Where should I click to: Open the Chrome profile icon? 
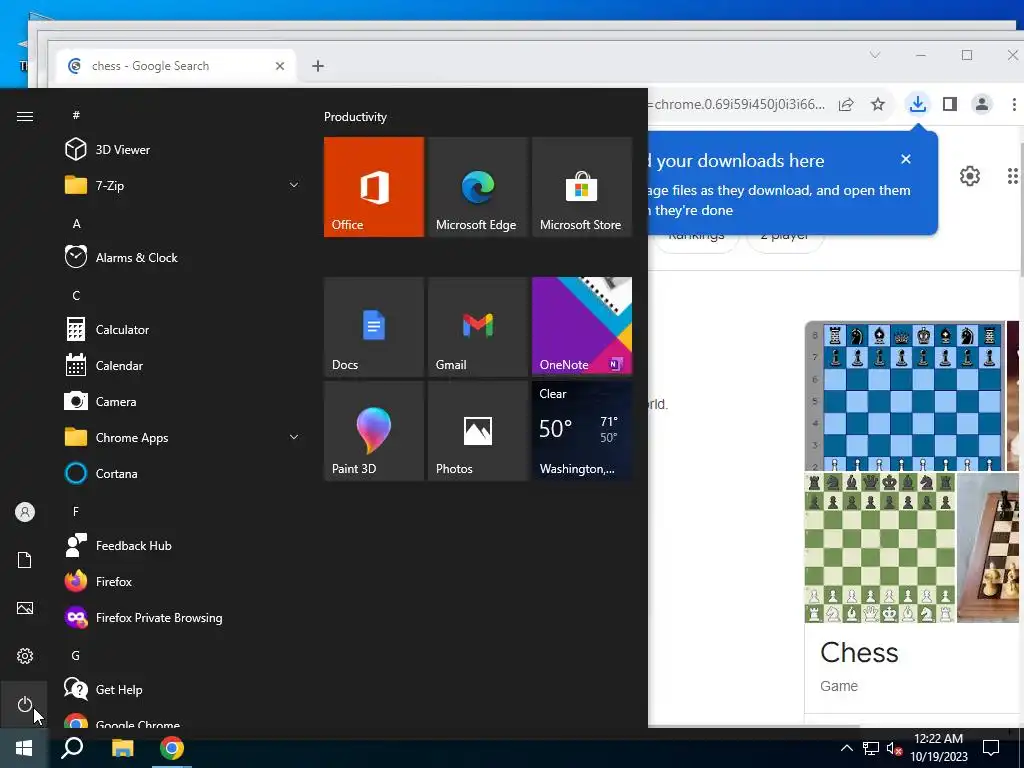(x=982, y=104)
